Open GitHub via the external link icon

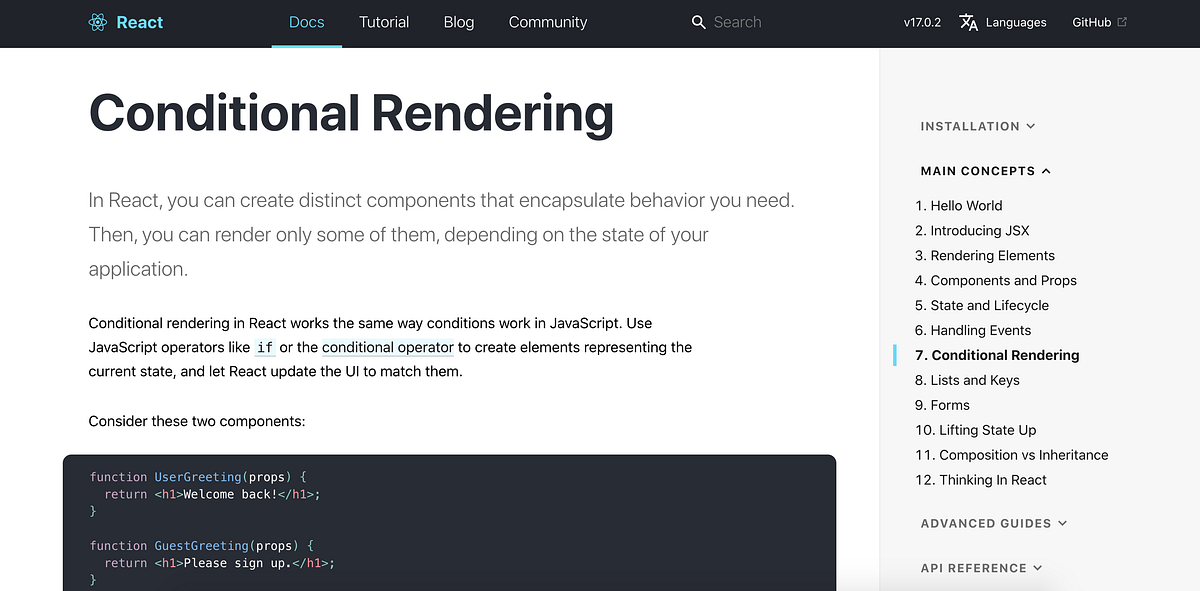1120,21
